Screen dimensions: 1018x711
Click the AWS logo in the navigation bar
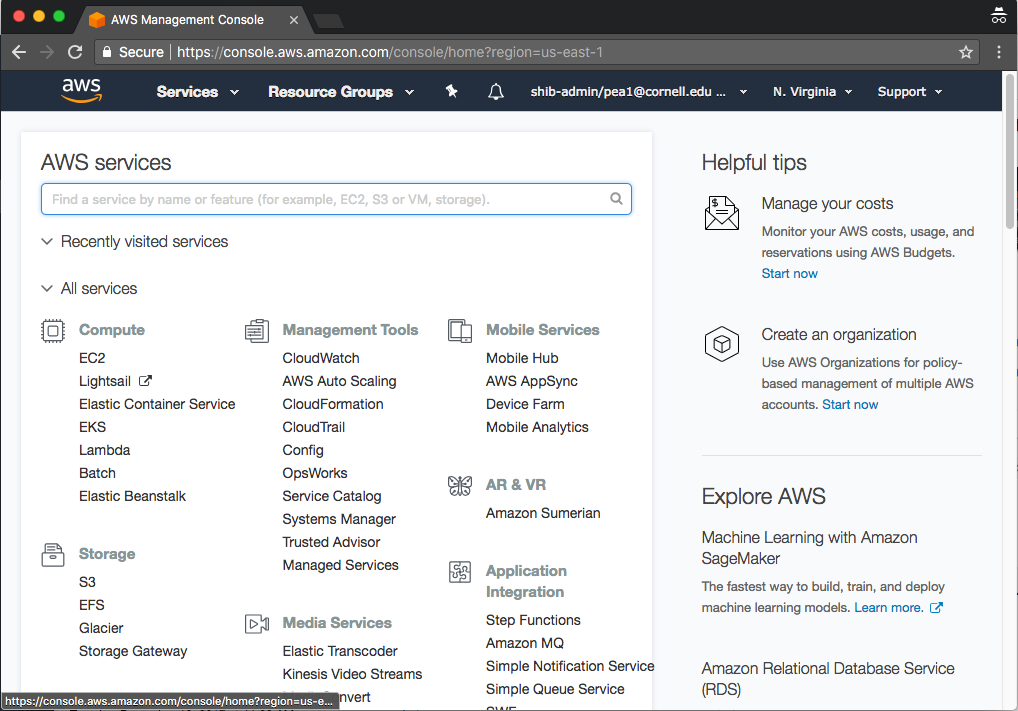pos(82,90)
